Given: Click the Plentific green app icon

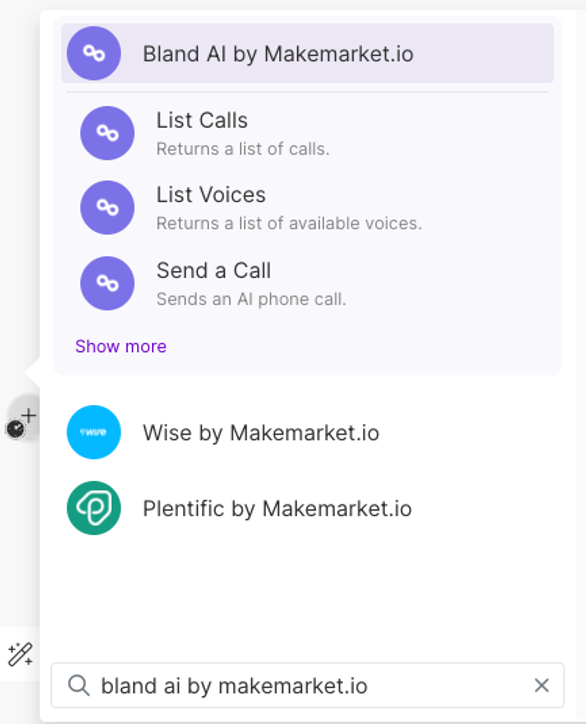Looking at the screenshot, I should tap(94, 508).
